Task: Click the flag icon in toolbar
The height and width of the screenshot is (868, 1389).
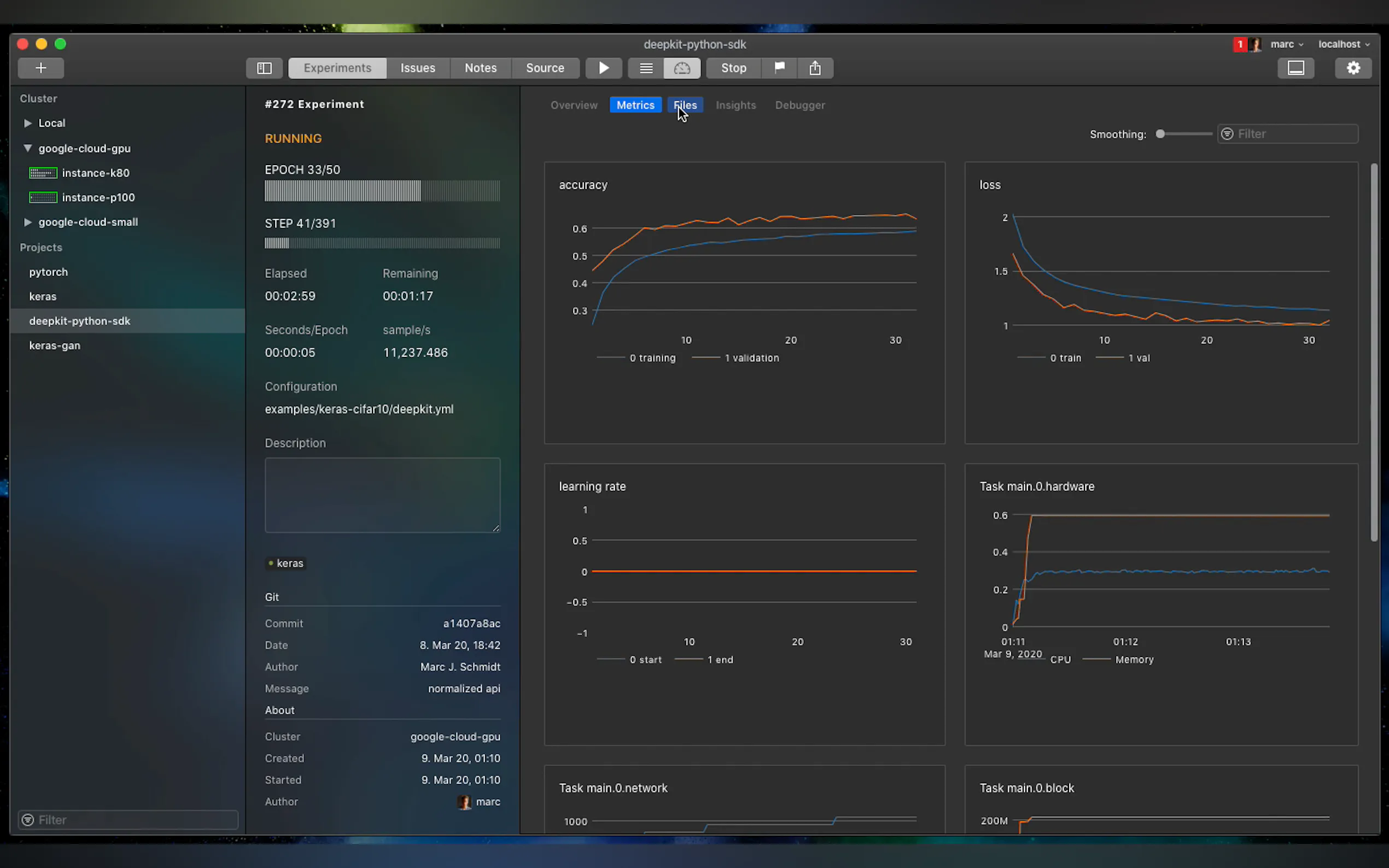Action: tap(779, 68)
